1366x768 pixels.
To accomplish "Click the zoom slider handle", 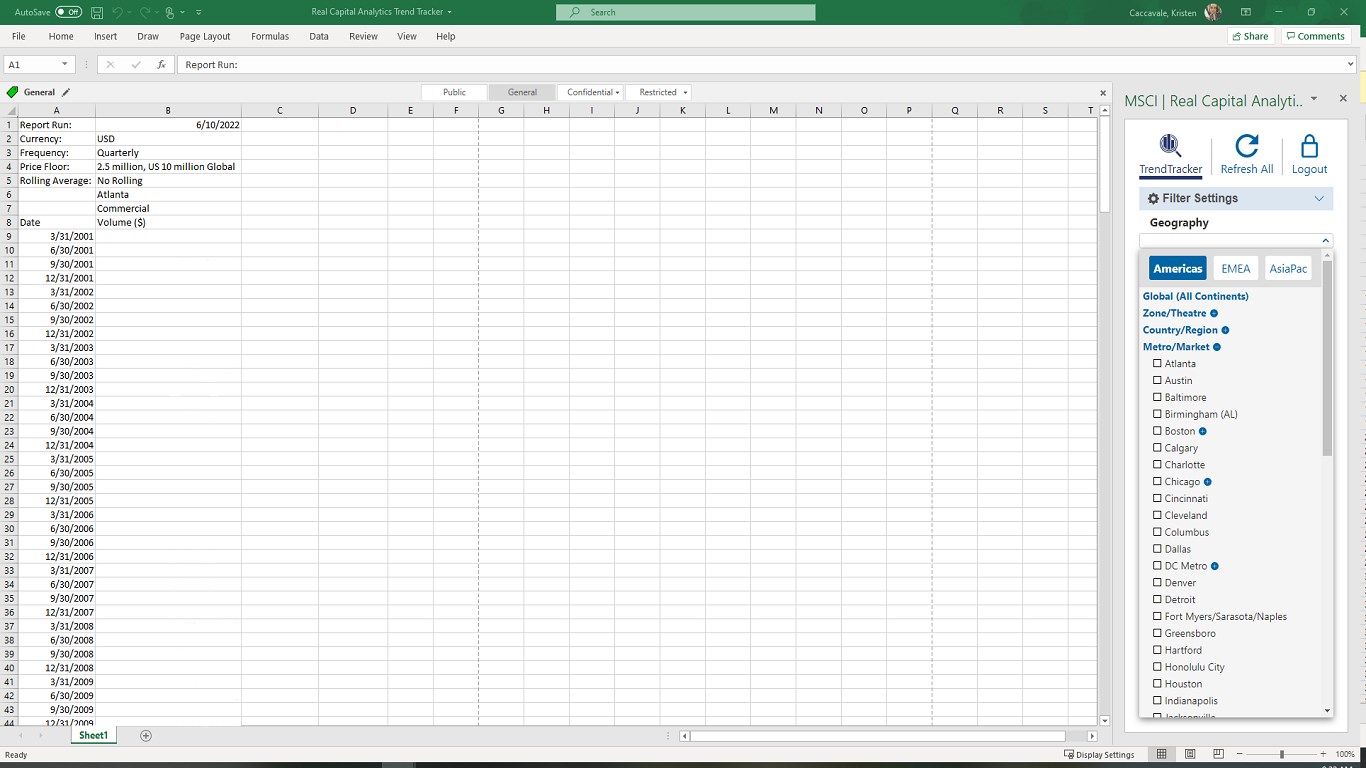I will click(x=1282, y=754).
